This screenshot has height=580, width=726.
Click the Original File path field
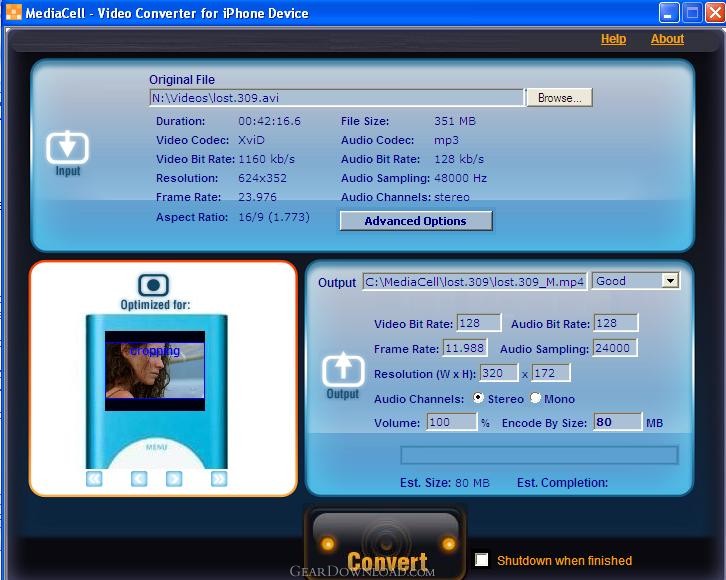[x=337, y=98]
